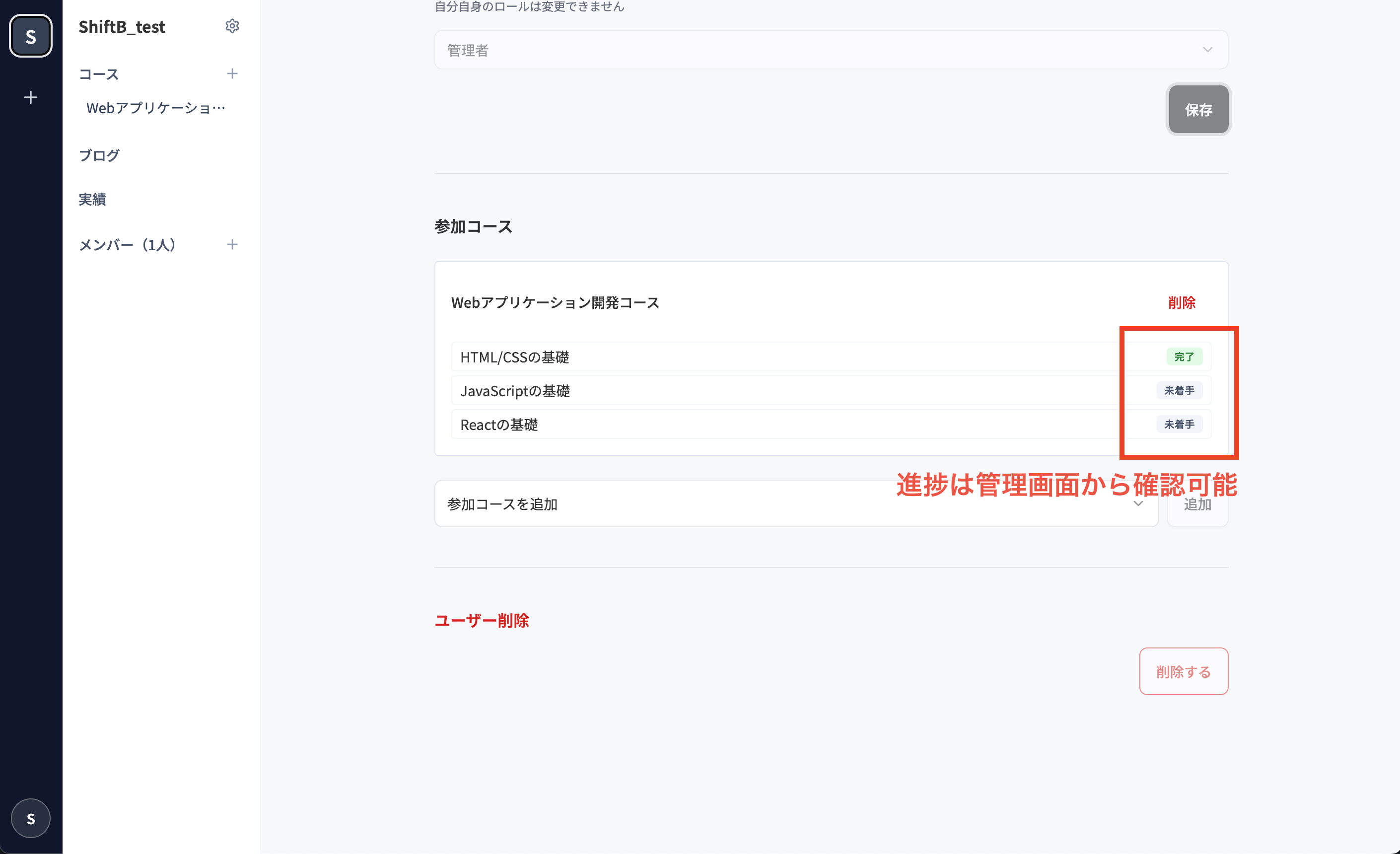Click the plus icon next to コース
The image size is (1400, 854).
[x=232, y=74]
